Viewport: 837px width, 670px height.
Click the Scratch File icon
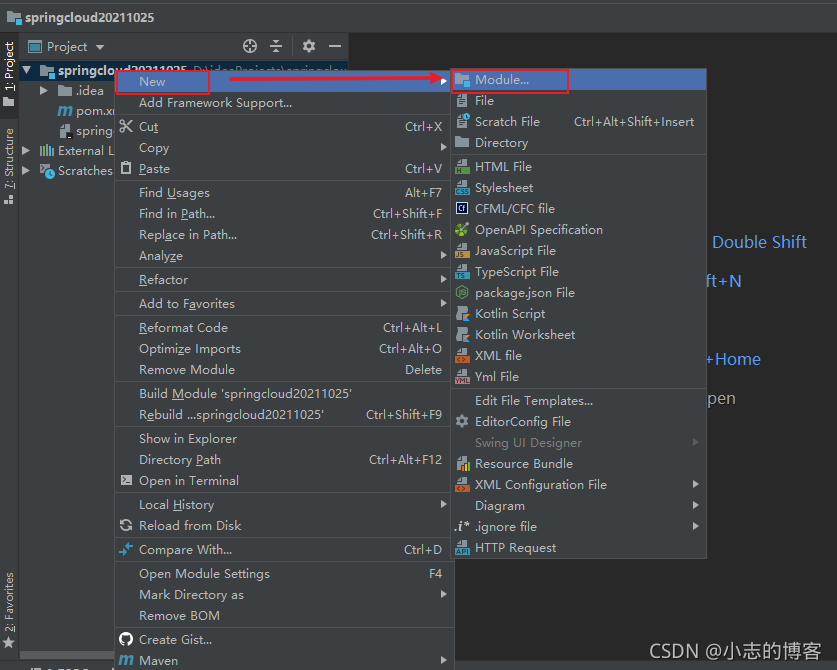tap(462, 121)
